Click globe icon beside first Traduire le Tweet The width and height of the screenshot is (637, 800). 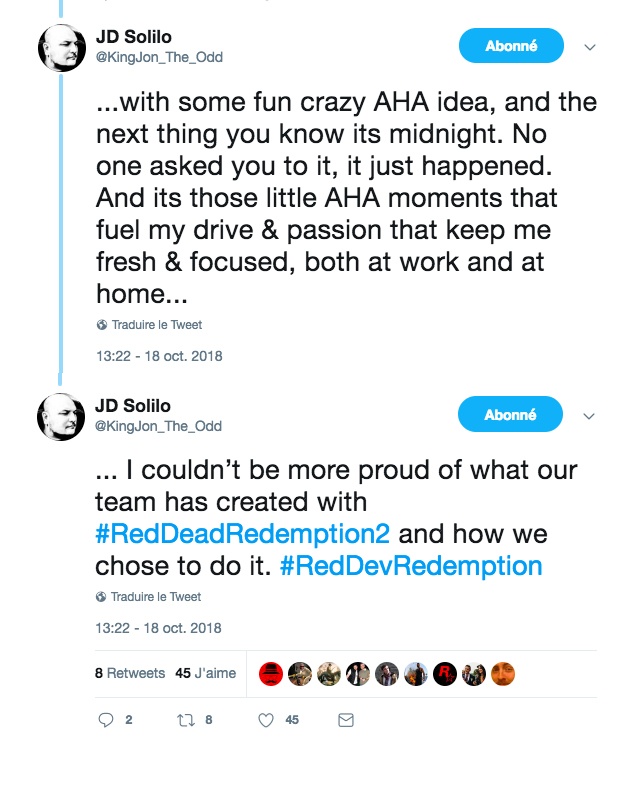click(101, 325)
